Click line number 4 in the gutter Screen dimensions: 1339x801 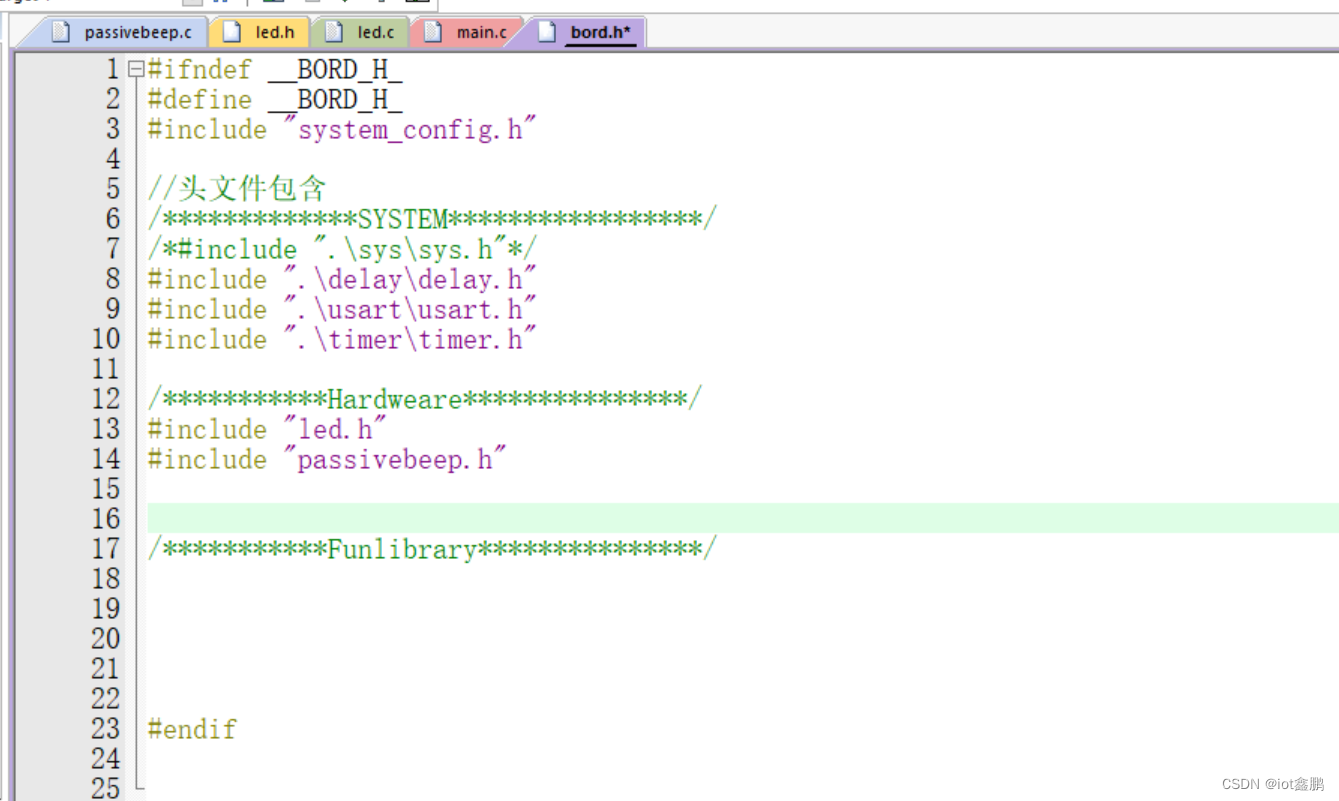click(x=113, y=159)
